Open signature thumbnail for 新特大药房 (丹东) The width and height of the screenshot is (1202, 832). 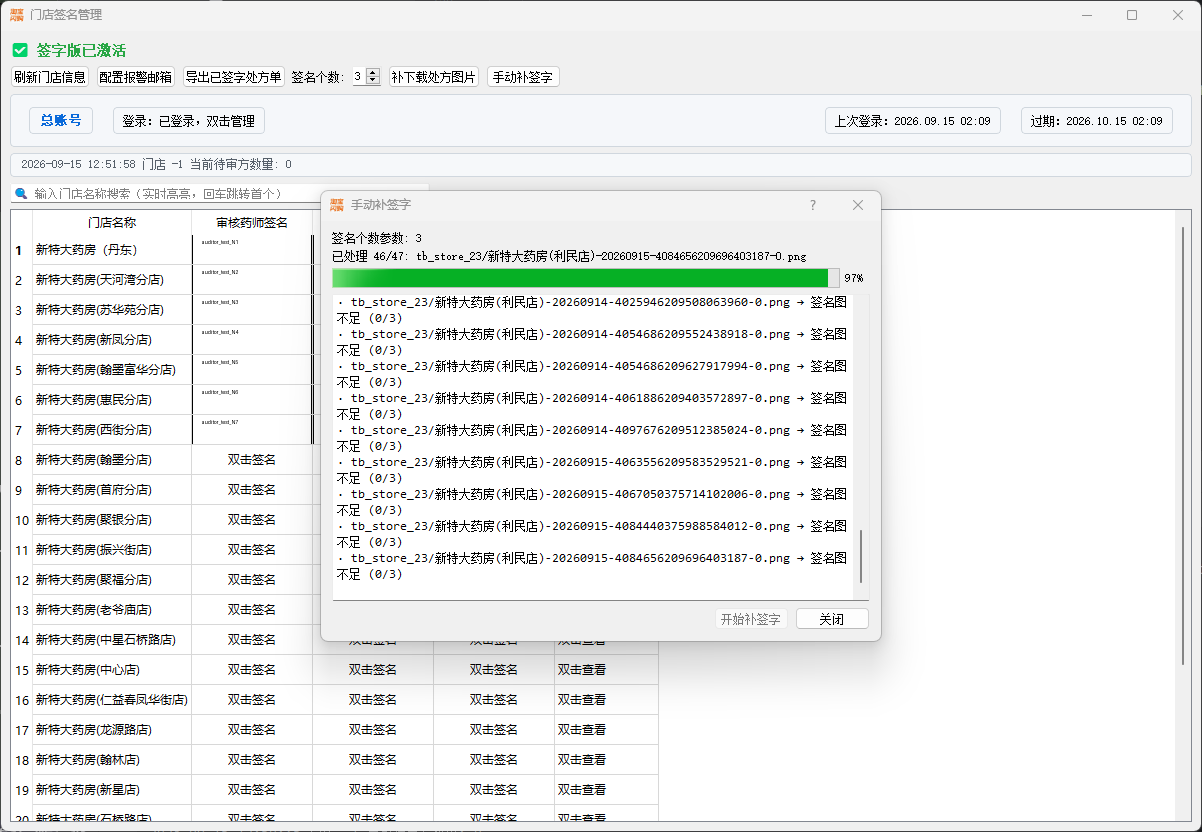pyautogui.click(x=252, y=250)
